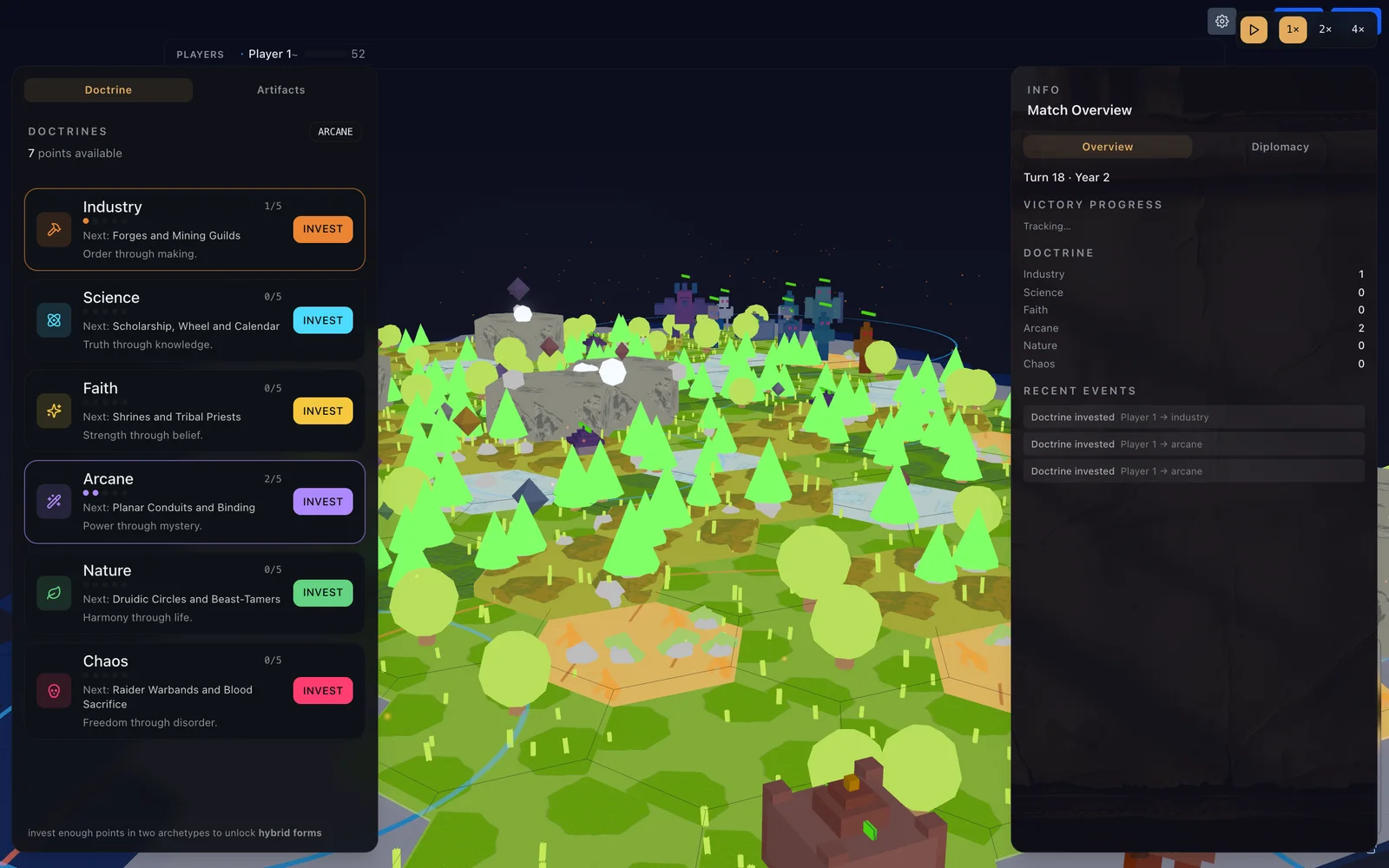Click the Nature leaf icon

click(x=54, y=593)
